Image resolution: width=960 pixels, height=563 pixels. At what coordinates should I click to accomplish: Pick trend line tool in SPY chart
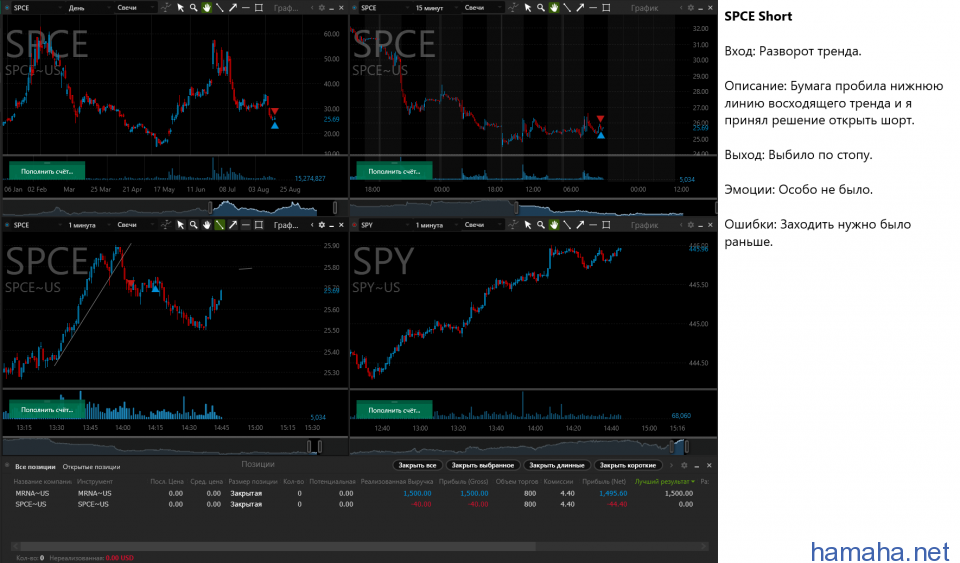[x=567, y=225]
